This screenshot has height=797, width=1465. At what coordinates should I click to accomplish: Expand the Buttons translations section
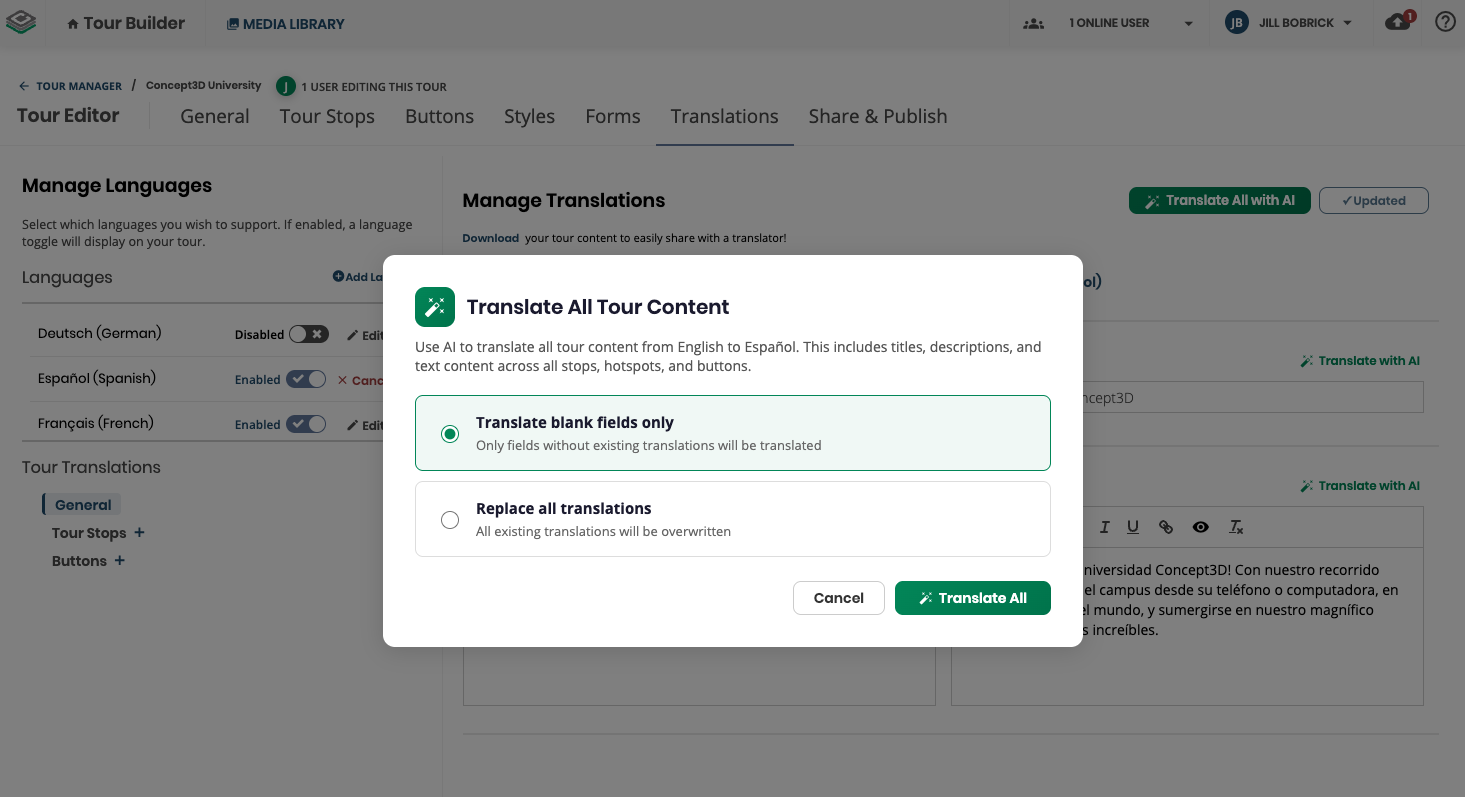coord(119,561)
